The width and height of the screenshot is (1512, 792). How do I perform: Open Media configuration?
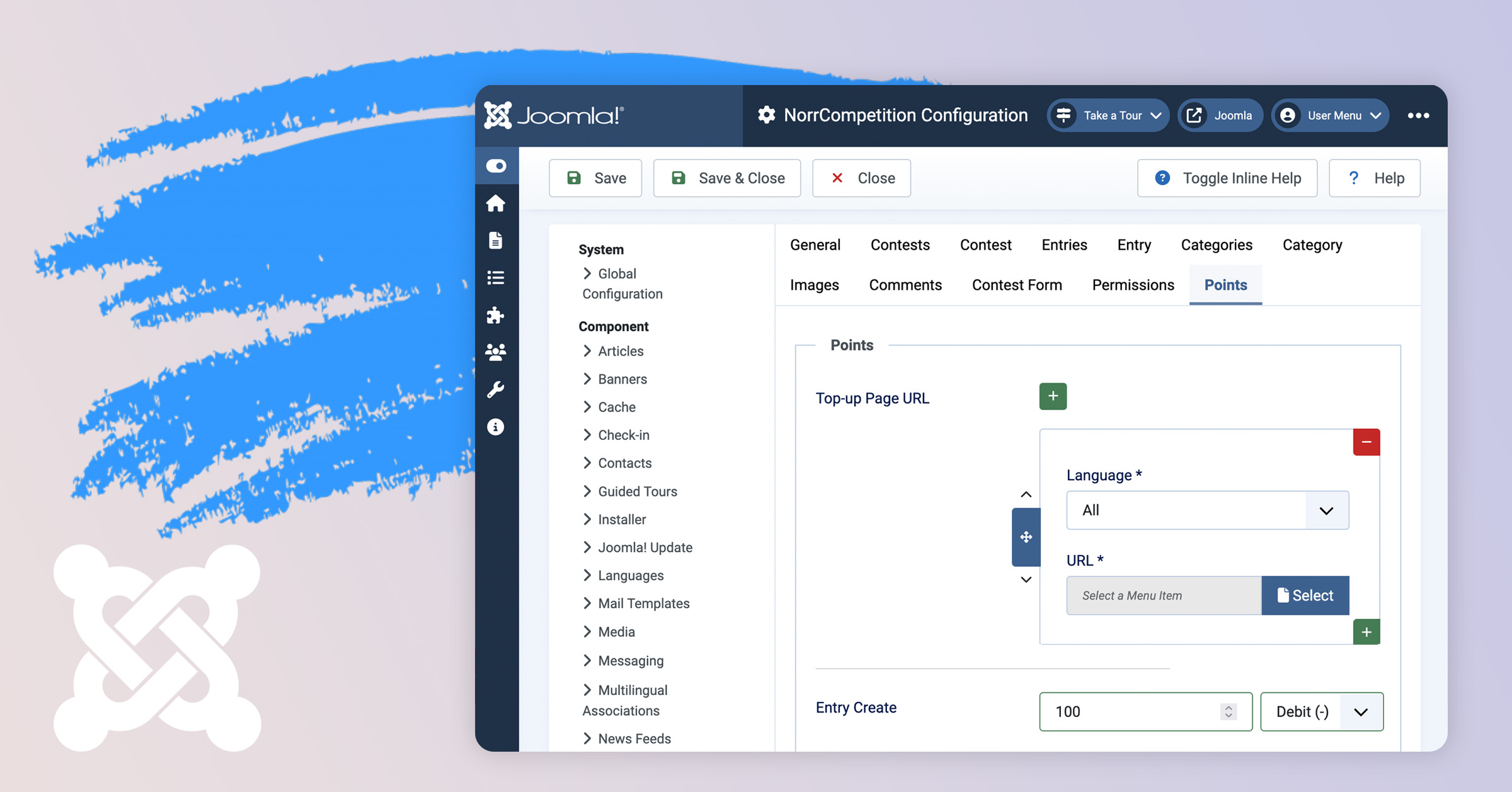(x=609, y=632)
